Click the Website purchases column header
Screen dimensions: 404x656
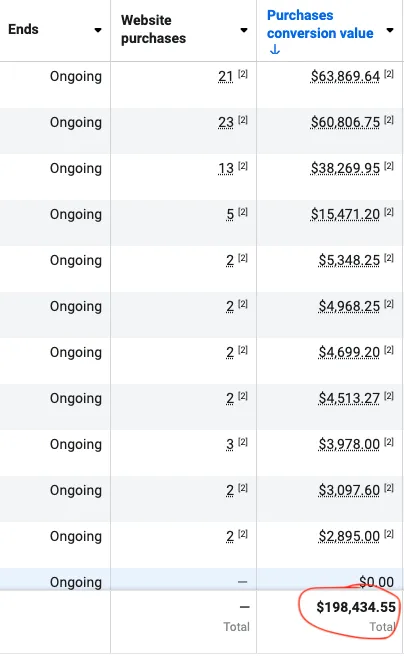tap(153, 29)
